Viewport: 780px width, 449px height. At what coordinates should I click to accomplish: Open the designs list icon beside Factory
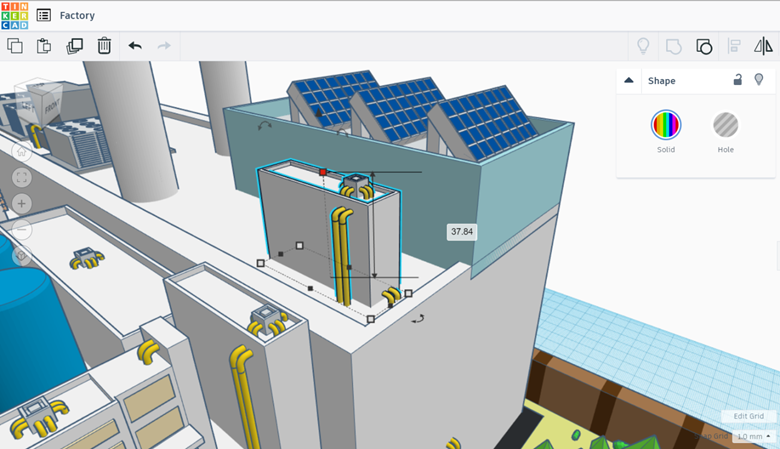pyautogui.click(x=44, y=15)
